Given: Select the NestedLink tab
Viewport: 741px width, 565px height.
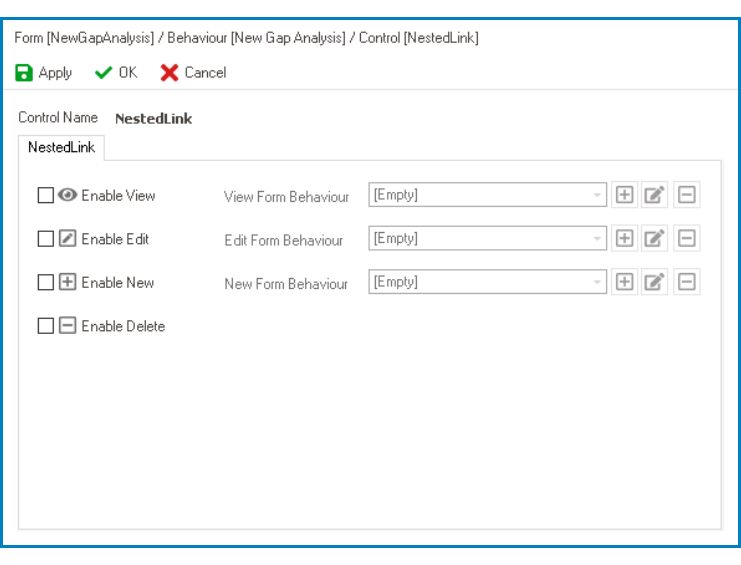Looking at the screenshot, I should pyautogui.click(x=61, y=147).
